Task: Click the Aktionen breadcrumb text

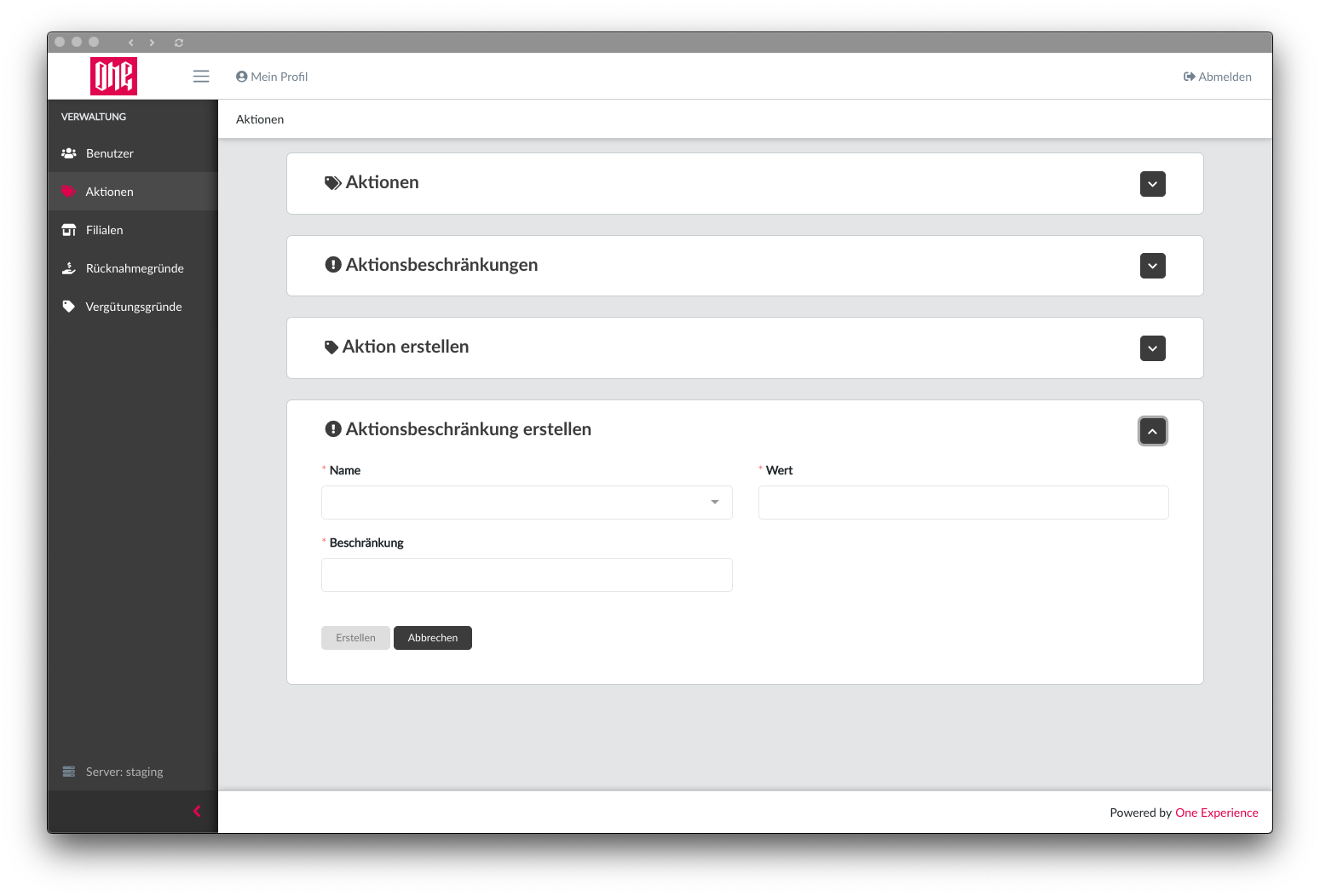Action: pyautogui.click(x=260, y=119)
